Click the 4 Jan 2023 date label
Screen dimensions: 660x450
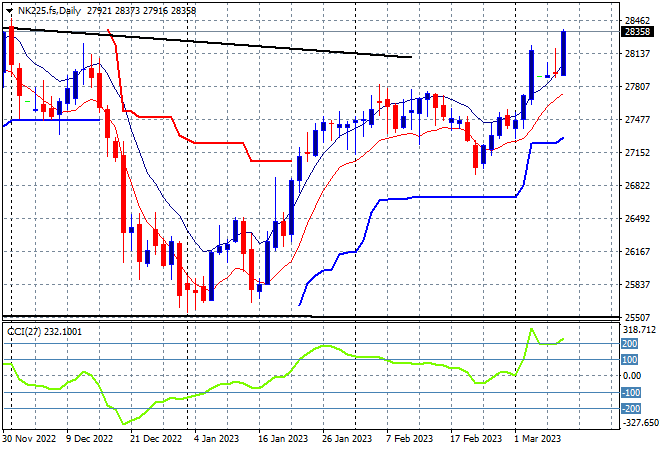(x=216, y=439)
